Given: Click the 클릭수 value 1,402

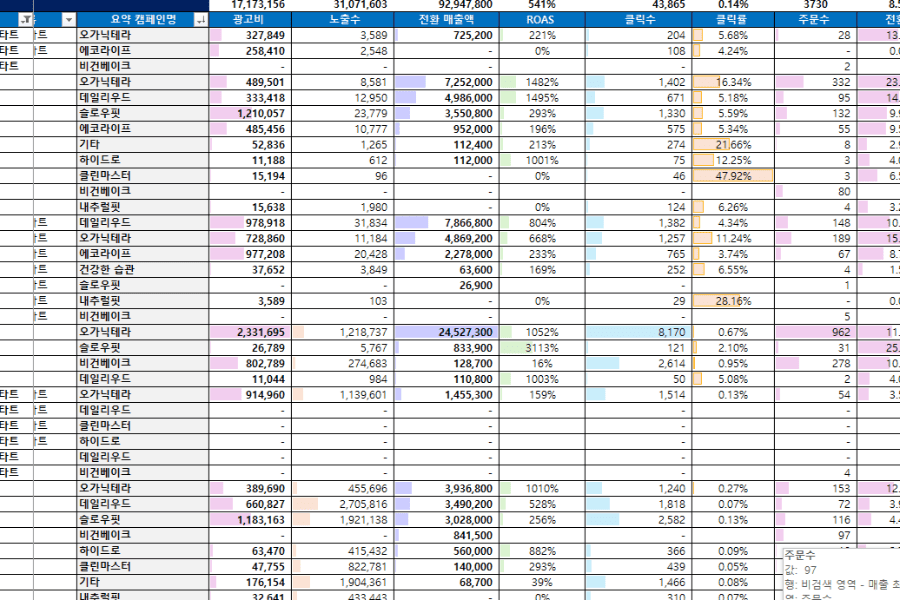Looking at the screenshot, I should tap(639, 82).
